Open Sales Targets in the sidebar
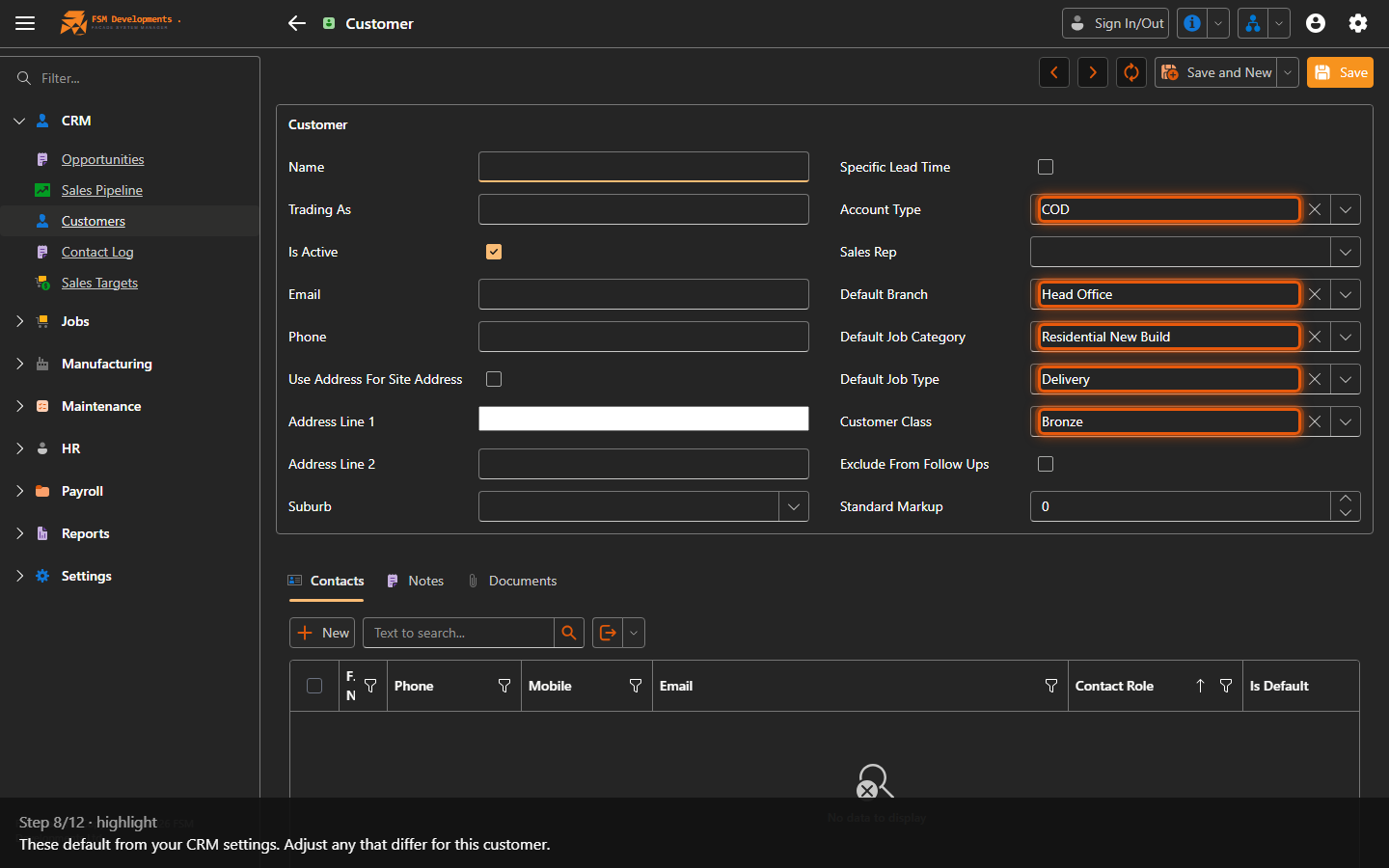 click(x=99, y=283)
